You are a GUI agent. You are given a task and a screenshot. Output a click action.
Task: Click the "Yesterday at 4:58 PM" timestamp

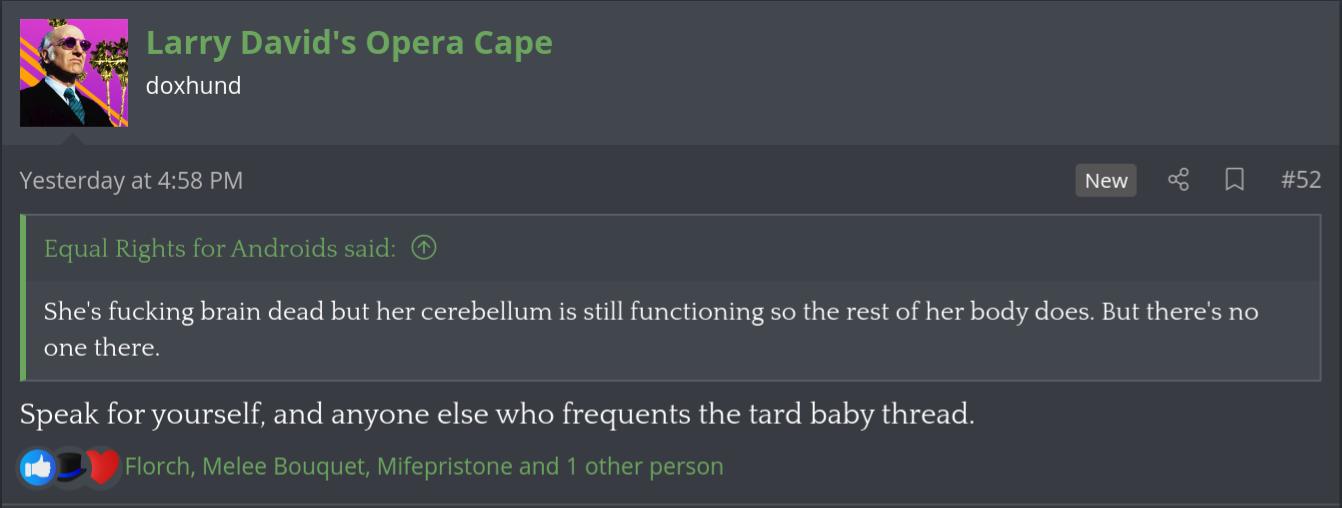pos(131,180)
